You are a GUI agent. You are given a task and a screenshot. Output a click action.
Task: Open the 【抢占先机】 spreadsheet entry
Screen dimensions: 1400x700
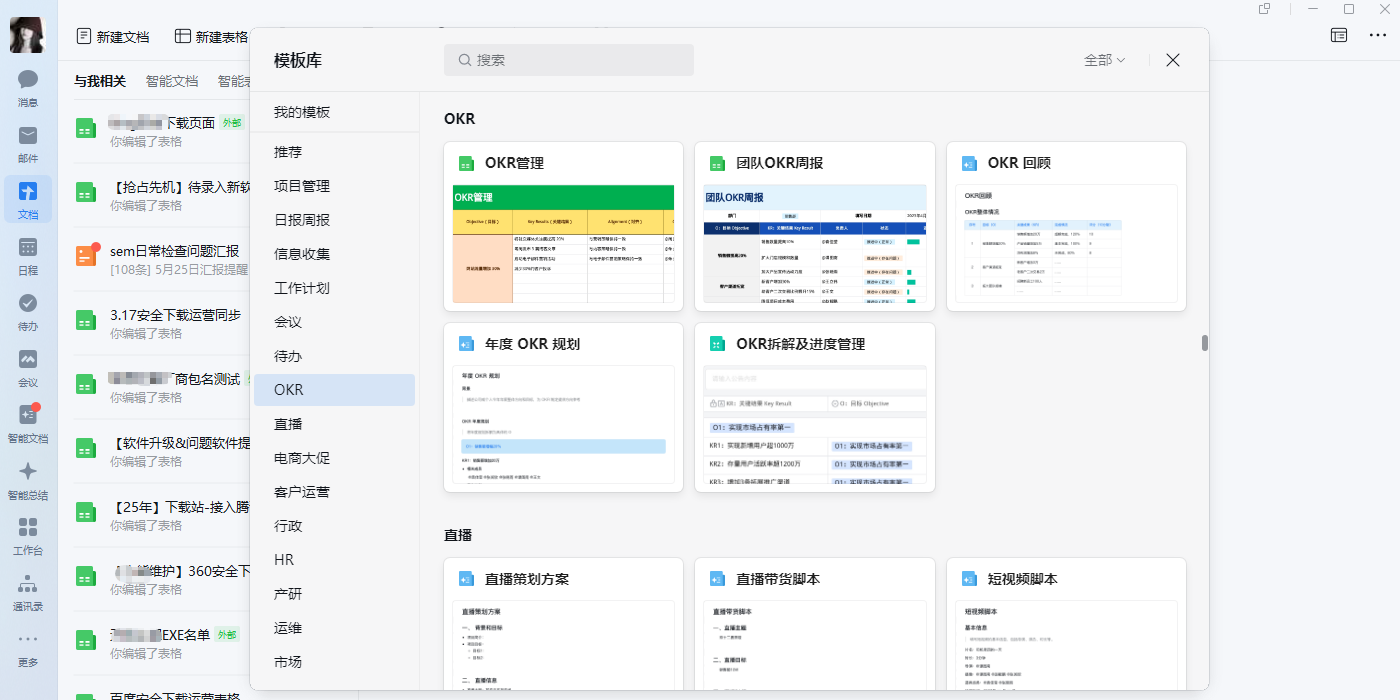[160, 195]
